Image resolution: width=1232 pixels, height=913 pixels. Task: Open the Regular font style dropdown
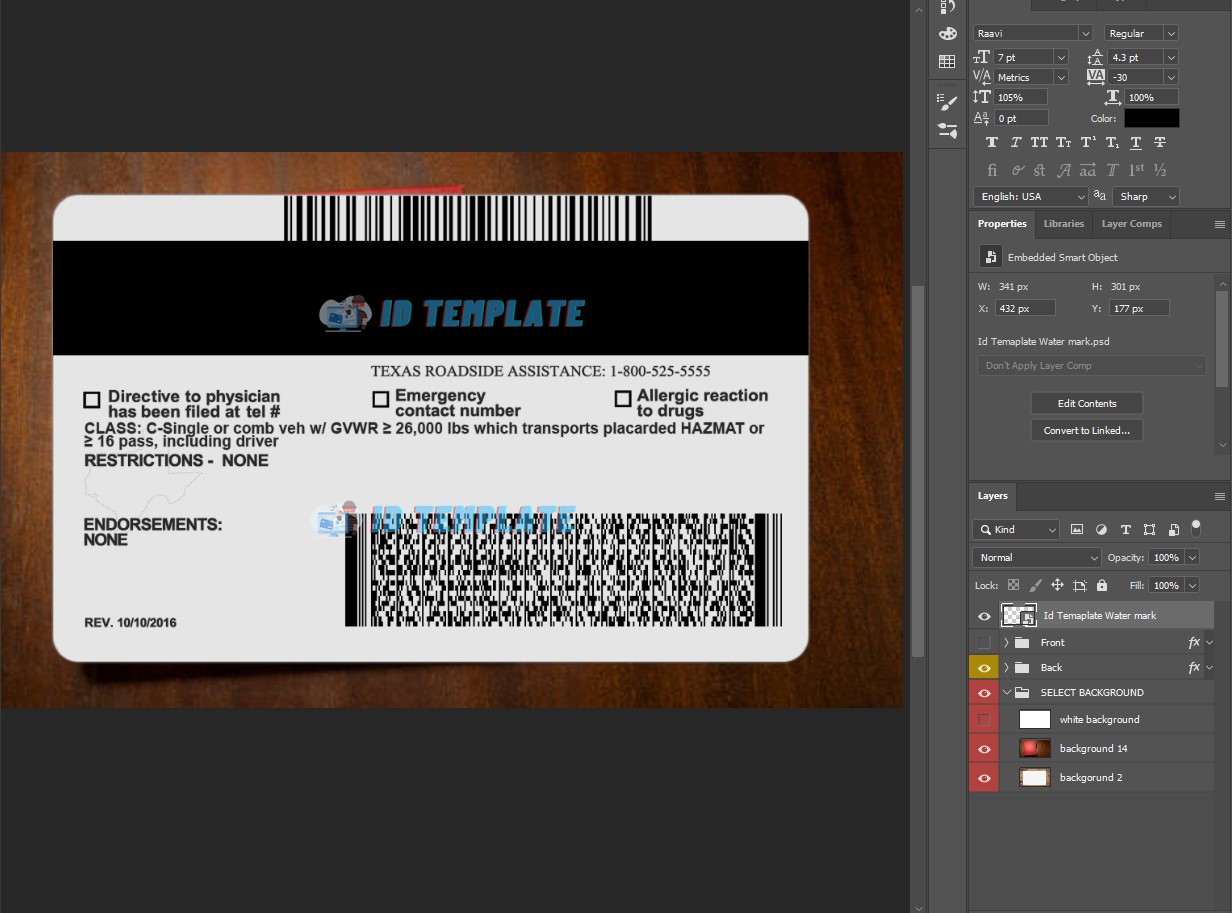pyautogui.click(x=1171, y=34)
